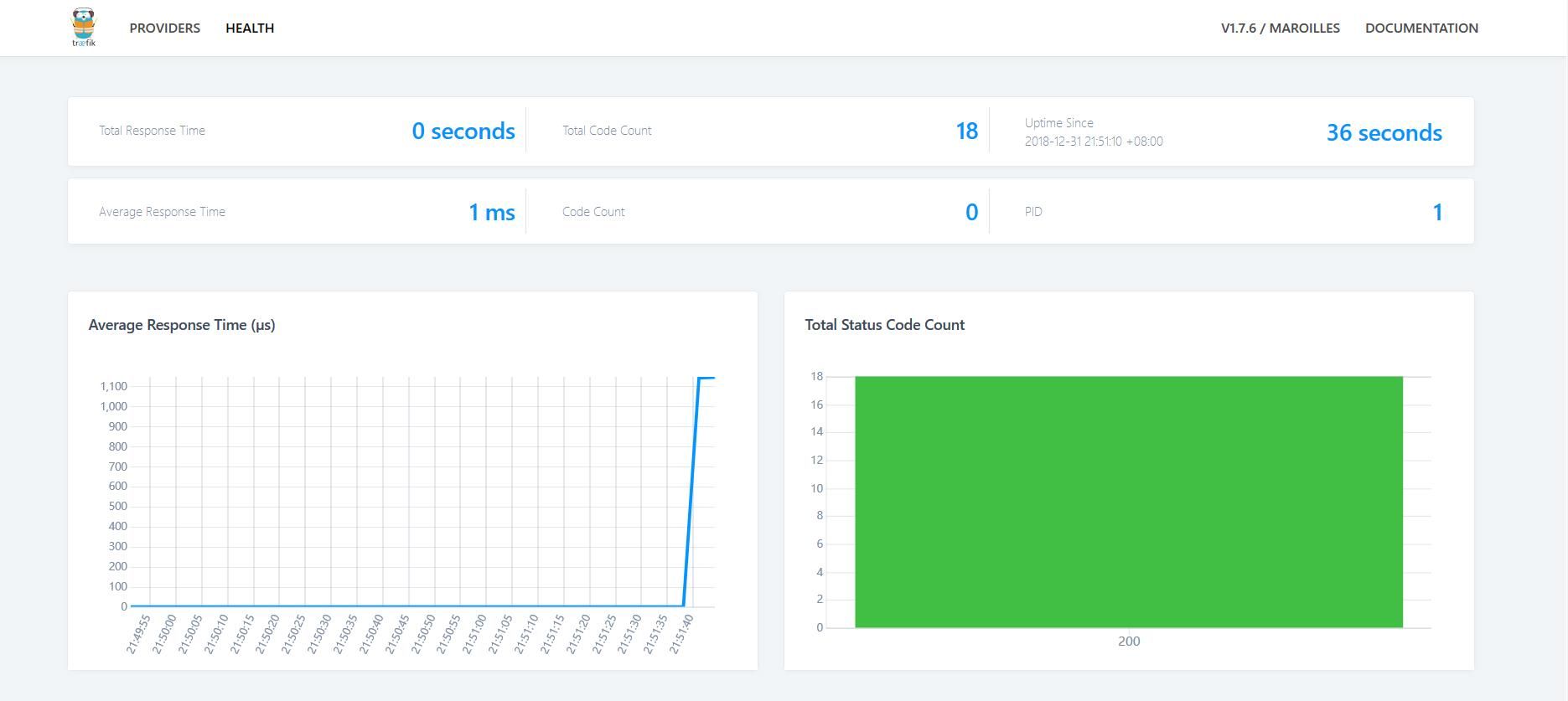
Task: Click the 21:51:40 time label on x-axis
Action: click(681, 634)
